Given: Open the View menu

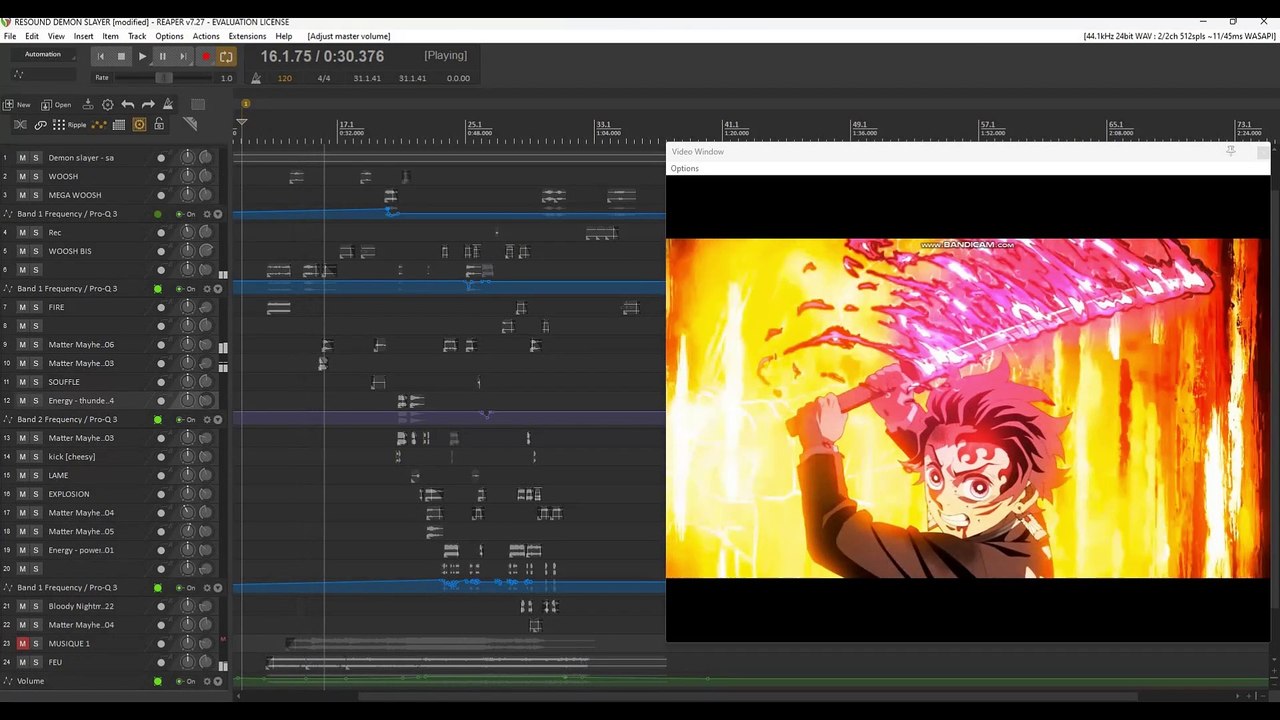Looking at the screenshot, I should pos(56,36).
